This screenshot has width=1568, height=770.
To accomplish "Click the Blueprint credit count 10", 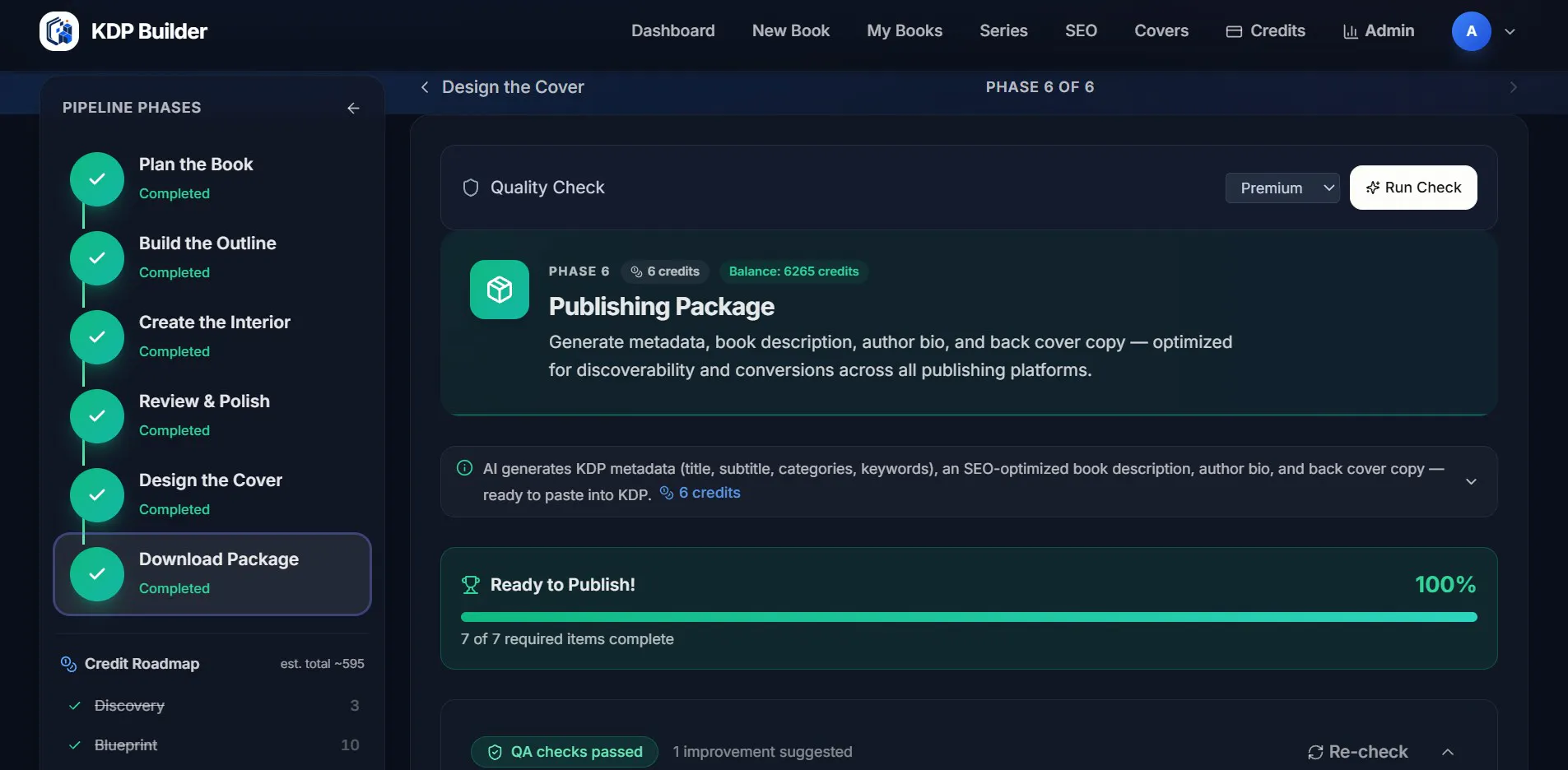I will pos(350,745).
